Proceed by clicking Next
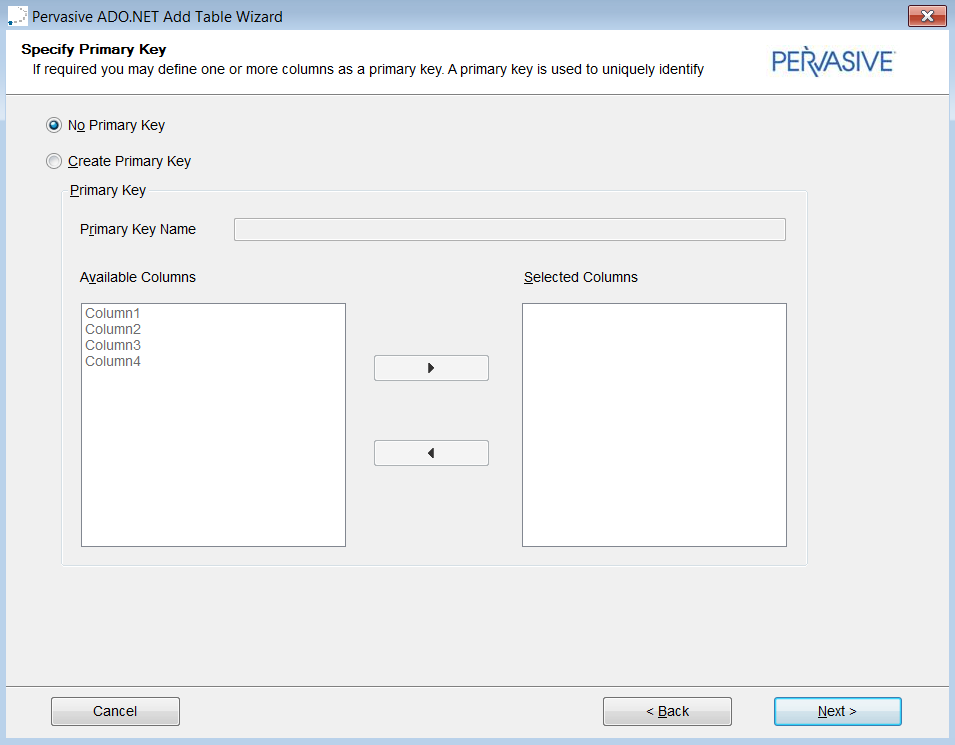Screen dimensions: 955x745 tap(837, 711)
